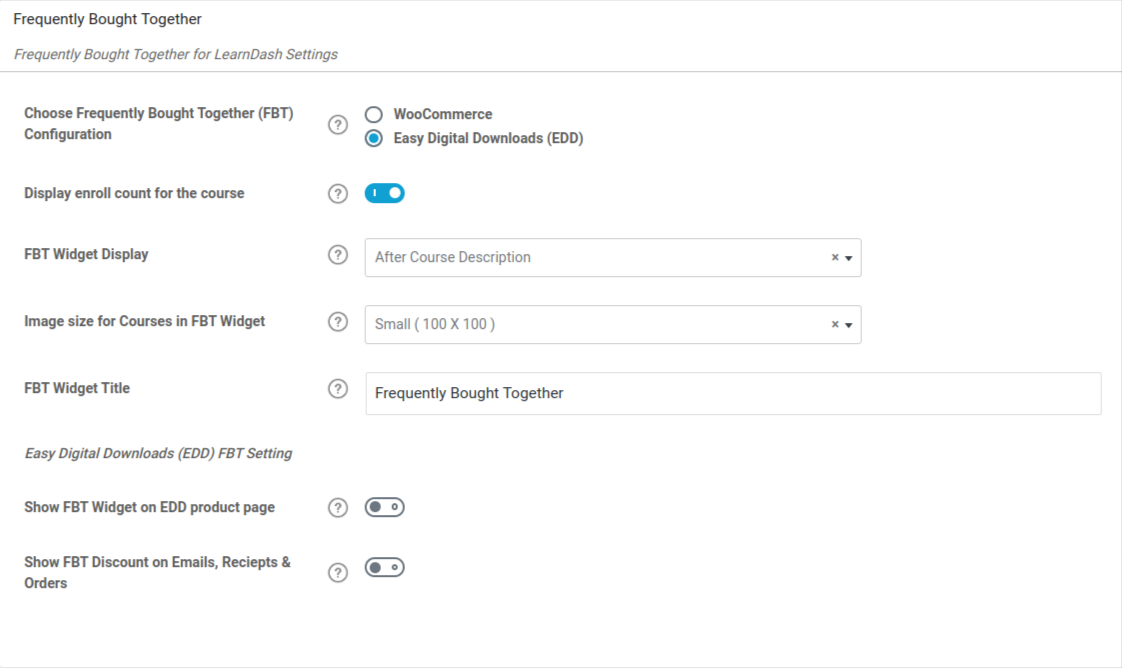Image resolution: width=1122 pixels, height=668 pixels.
Task: Clear the Small (100 X 100) selection
Action: click(835, 325)
